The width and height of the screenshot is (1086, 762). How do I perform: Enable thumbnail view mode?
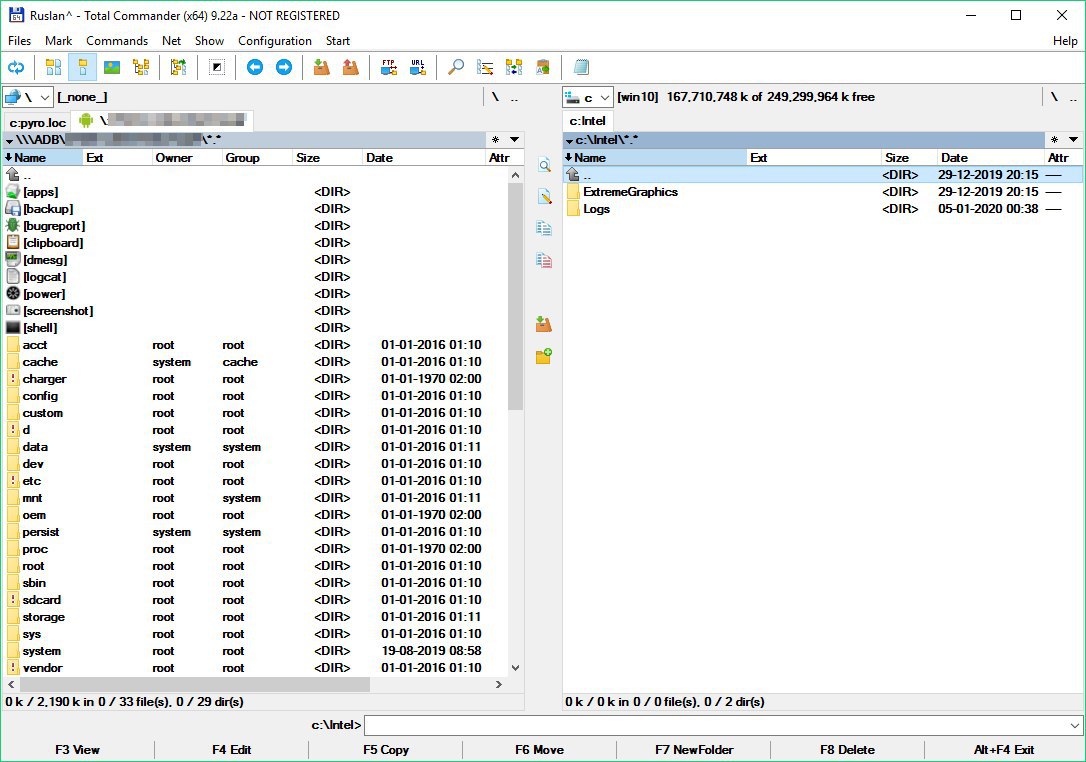pyautogui.click(x=112, y=67)
